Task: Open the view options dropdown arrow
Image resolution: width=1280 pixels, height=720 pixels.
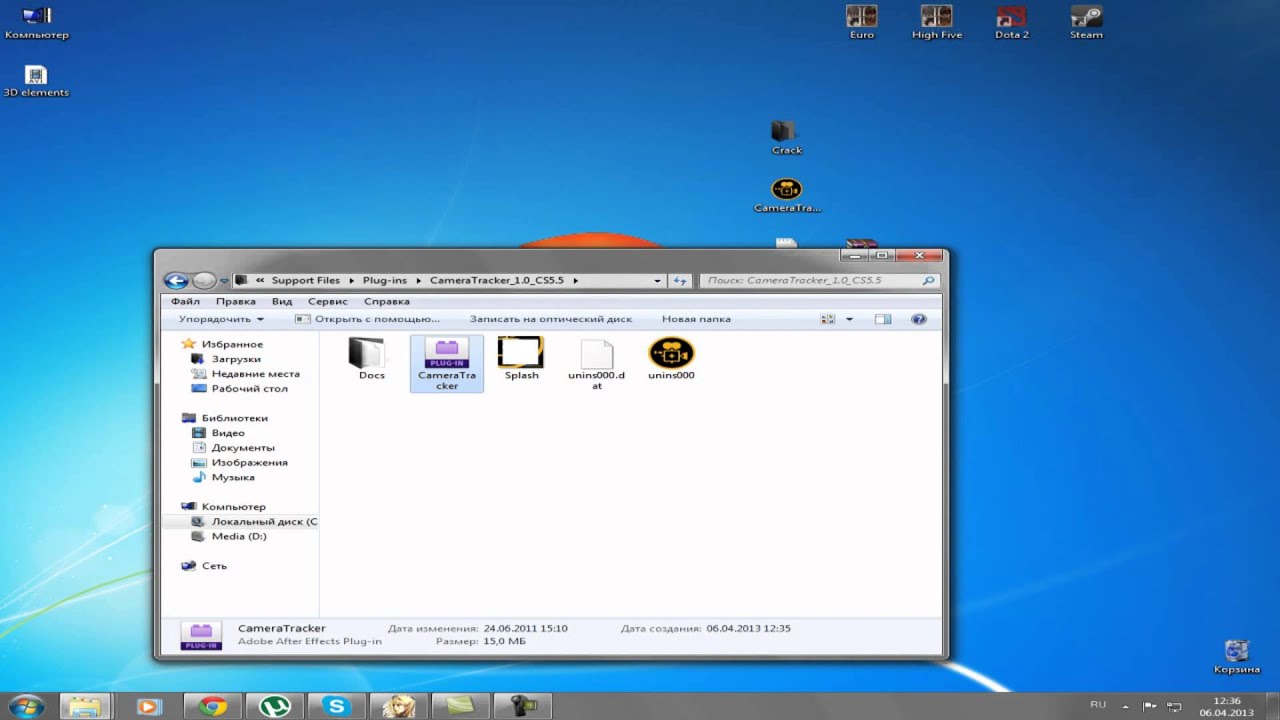Action: [x=849, y=319]
